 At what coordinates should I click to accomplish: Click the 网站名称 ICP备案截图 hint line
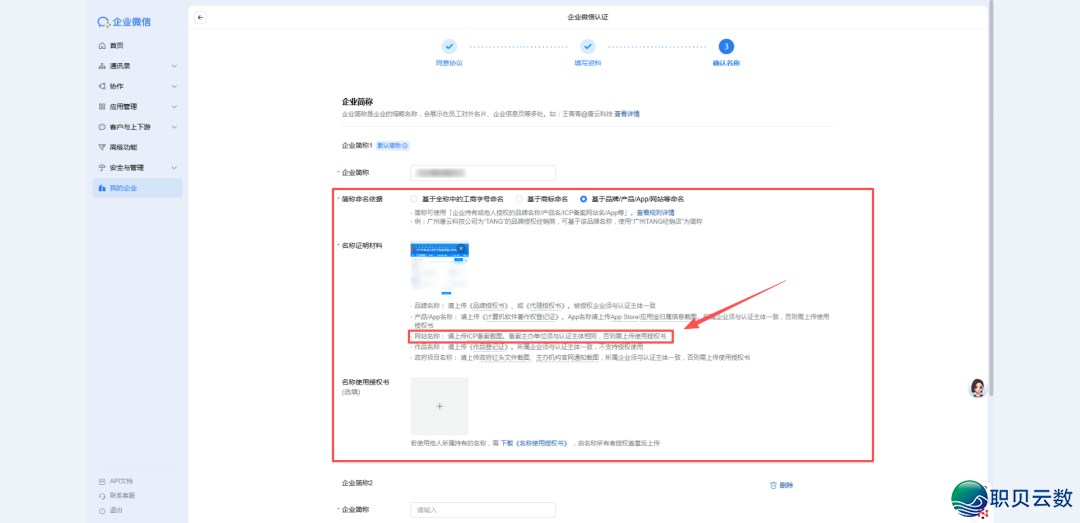click(x=540, y=336)
